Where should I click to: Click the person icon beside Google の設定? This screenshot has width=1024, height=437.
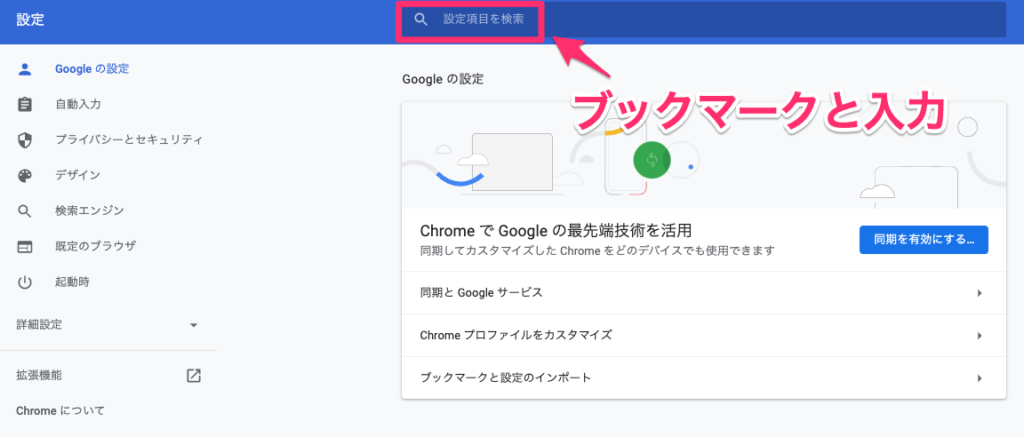pyautogui.click(x=26, y=69)
